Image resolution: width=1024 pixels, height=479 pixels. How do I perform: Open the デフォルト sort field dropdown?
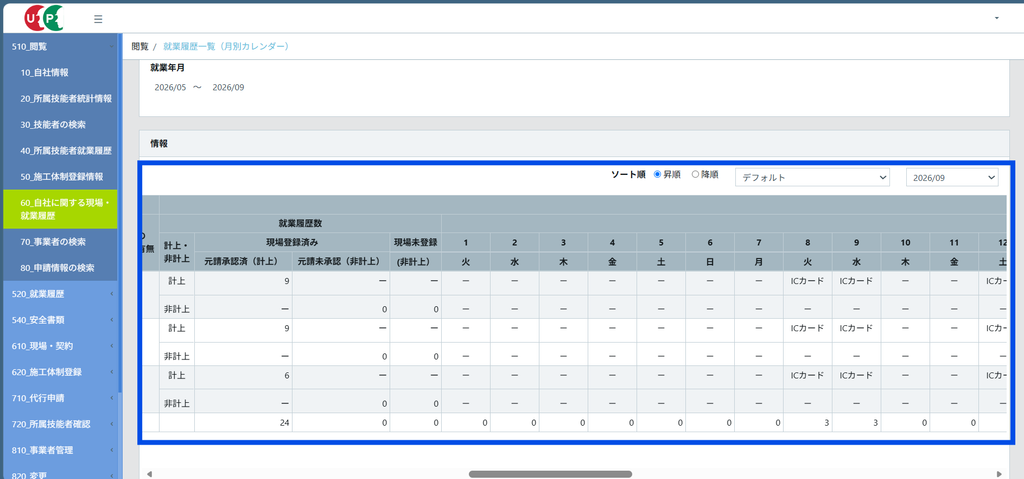click(x=812, y=177)
